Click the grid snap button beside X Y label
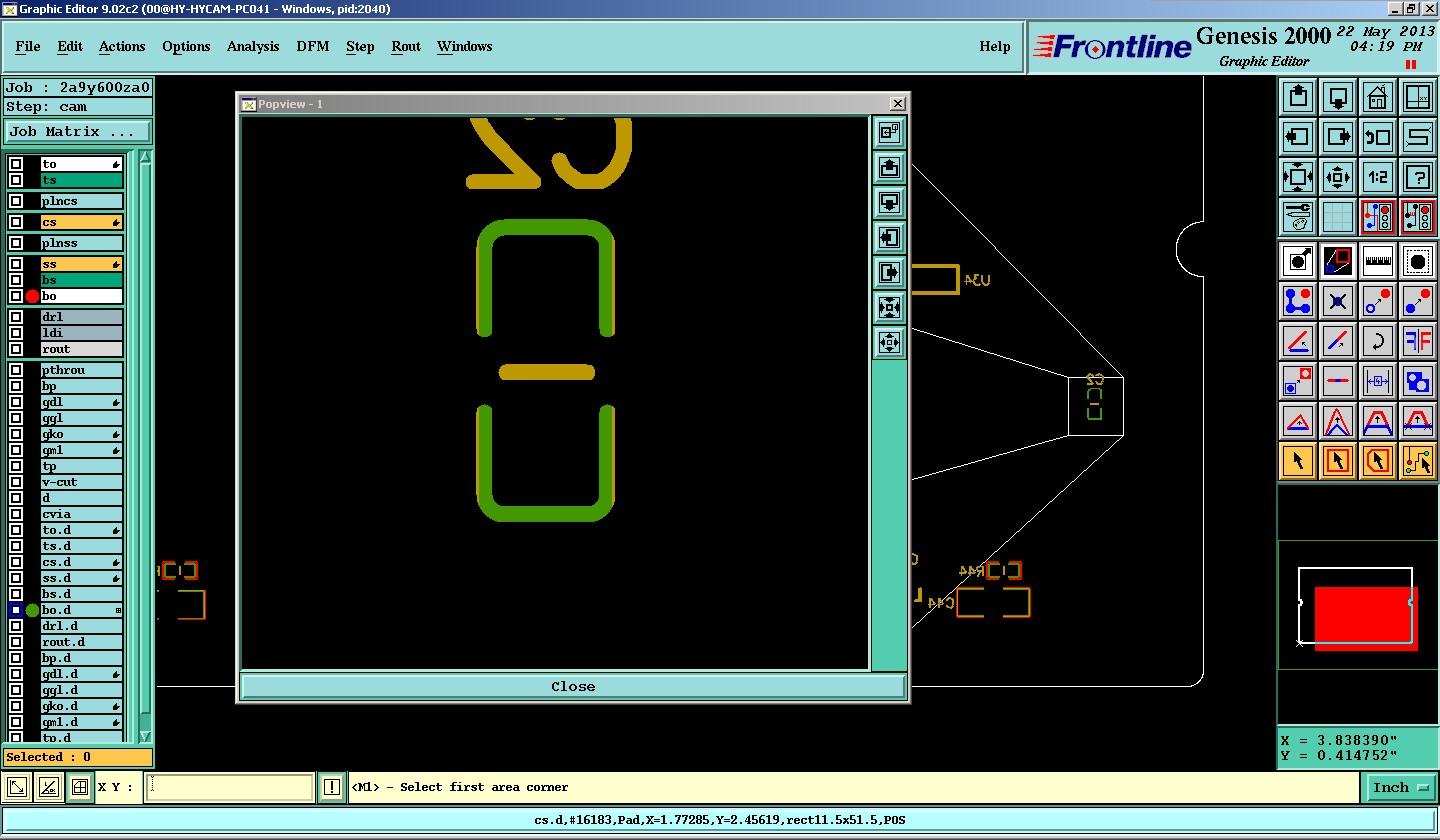This screenshot has width=1440, height=840. [80, 788]
